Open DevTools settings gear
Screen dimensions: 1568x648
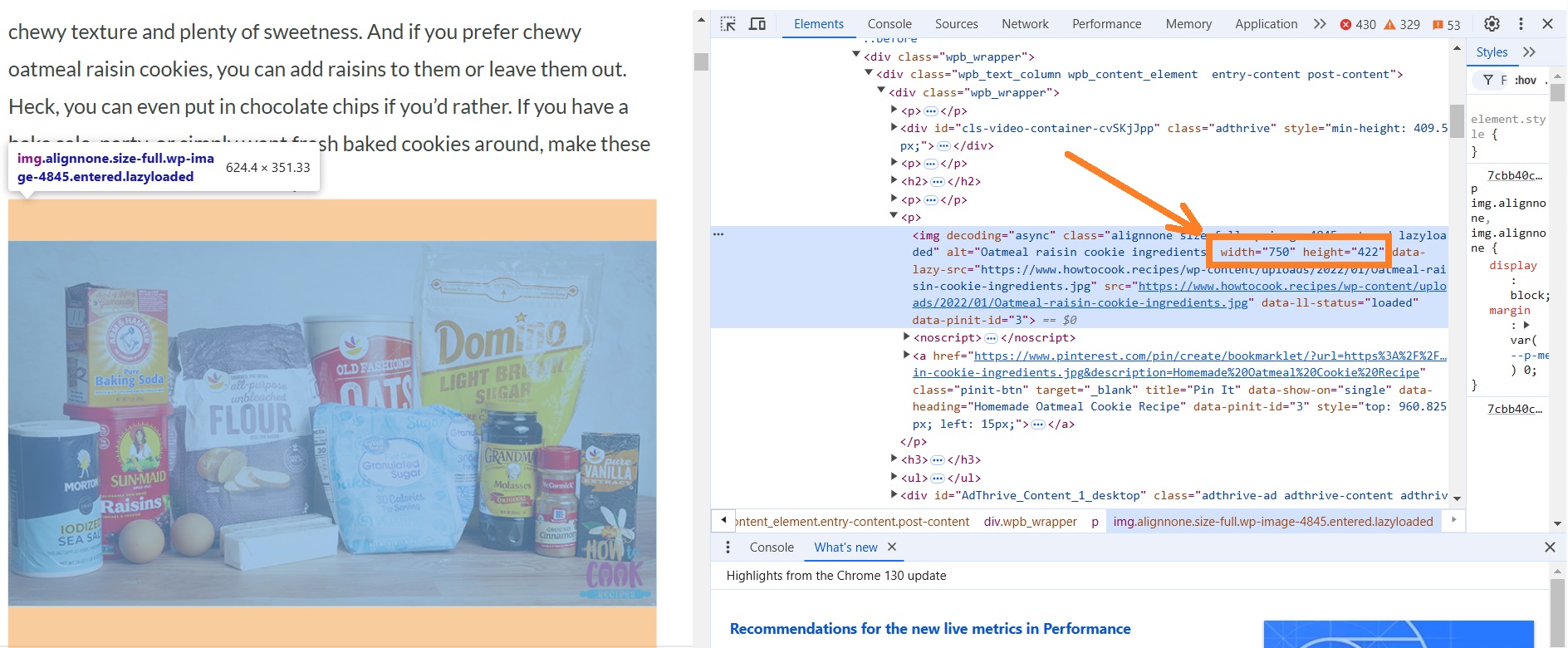click(1492, 24)
